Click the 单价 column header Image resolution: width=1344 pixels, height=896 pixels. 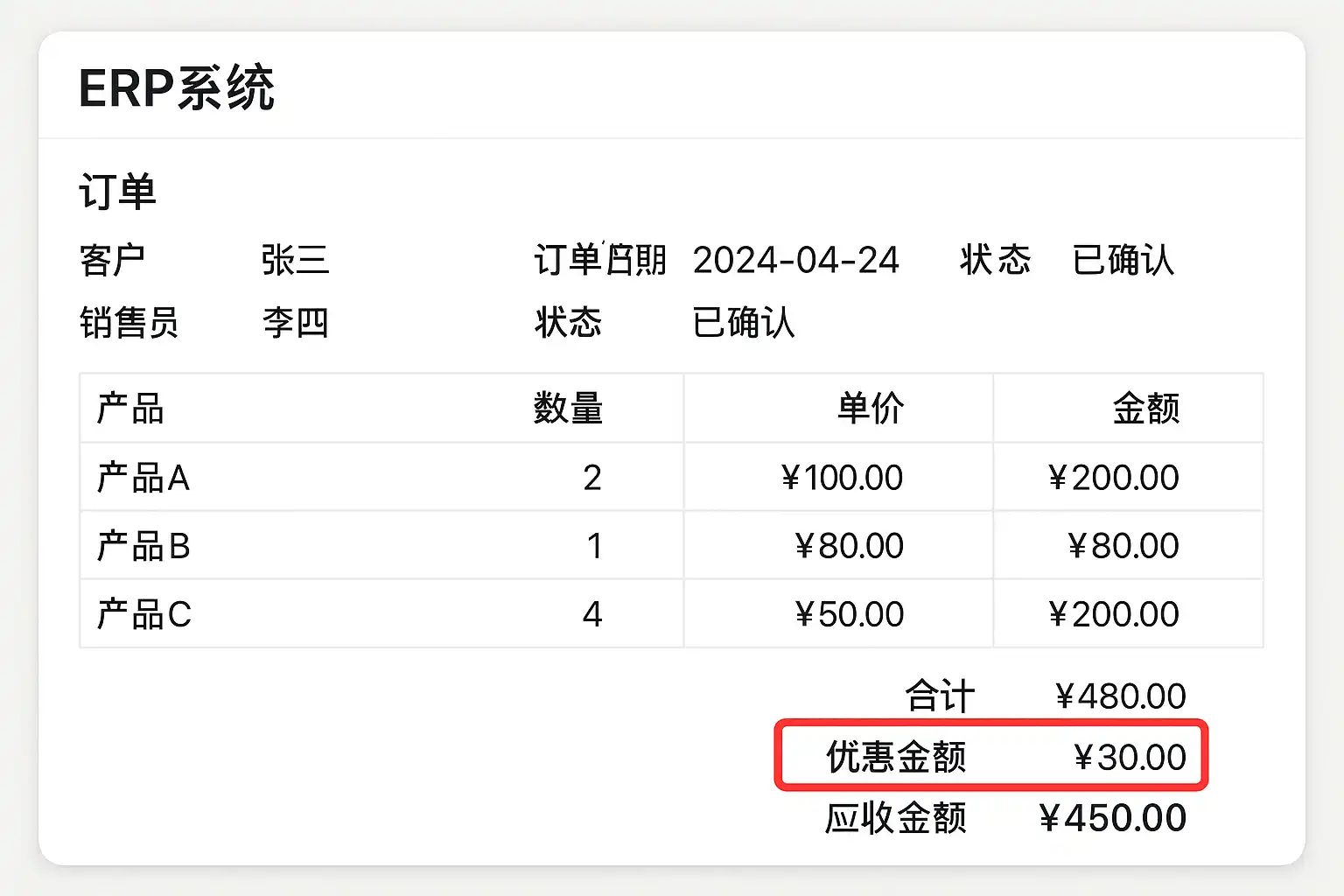[x=870, y=409]
